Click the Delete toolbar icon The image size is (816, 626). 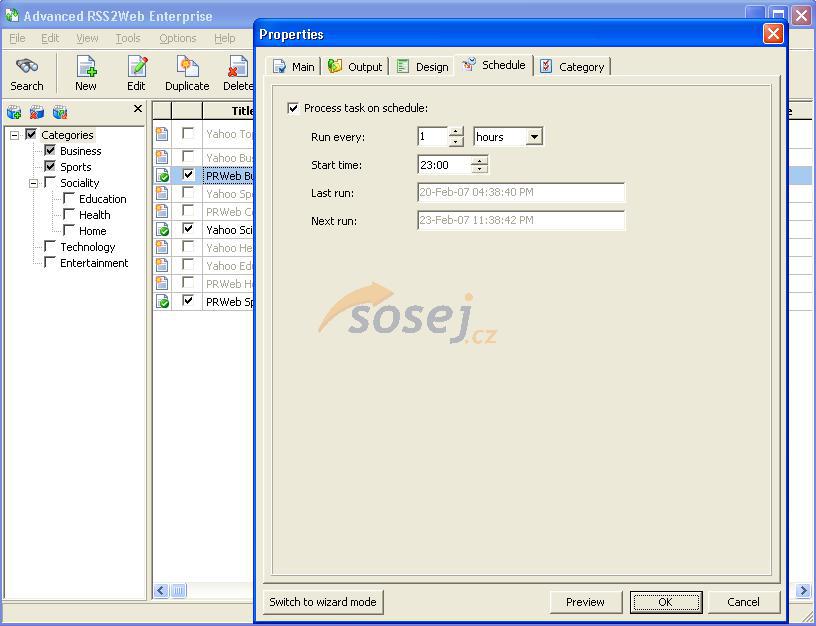tap(238, 66)
